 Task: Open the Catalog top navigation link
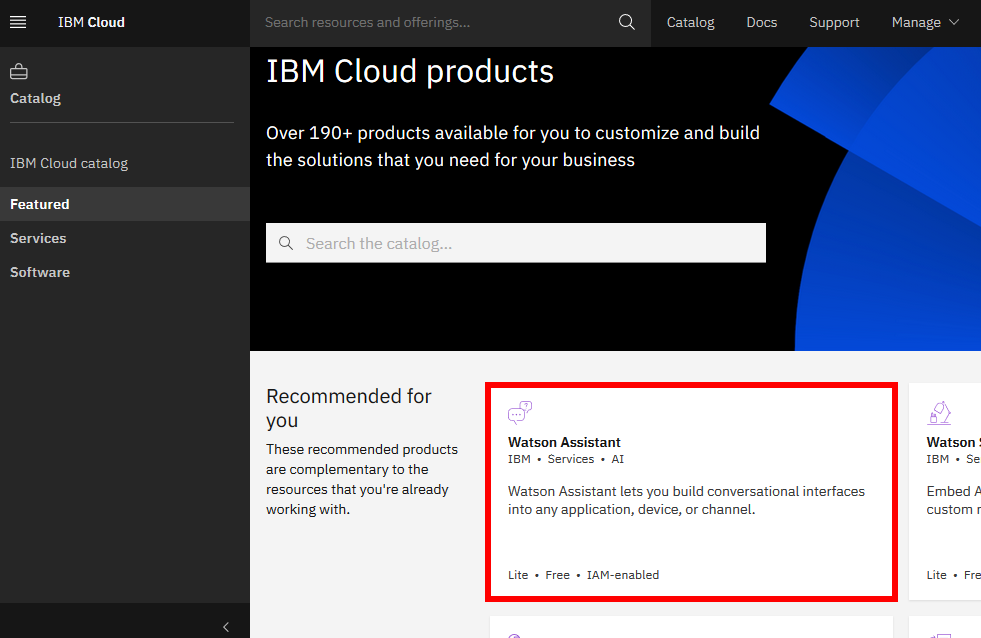click(x=691, y=23)
